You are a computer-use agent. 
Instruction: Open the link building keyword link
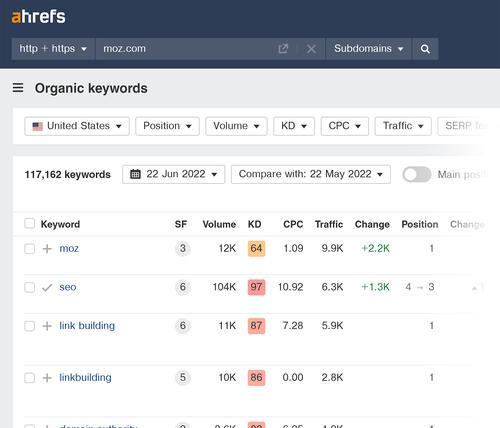click(87, 326)
